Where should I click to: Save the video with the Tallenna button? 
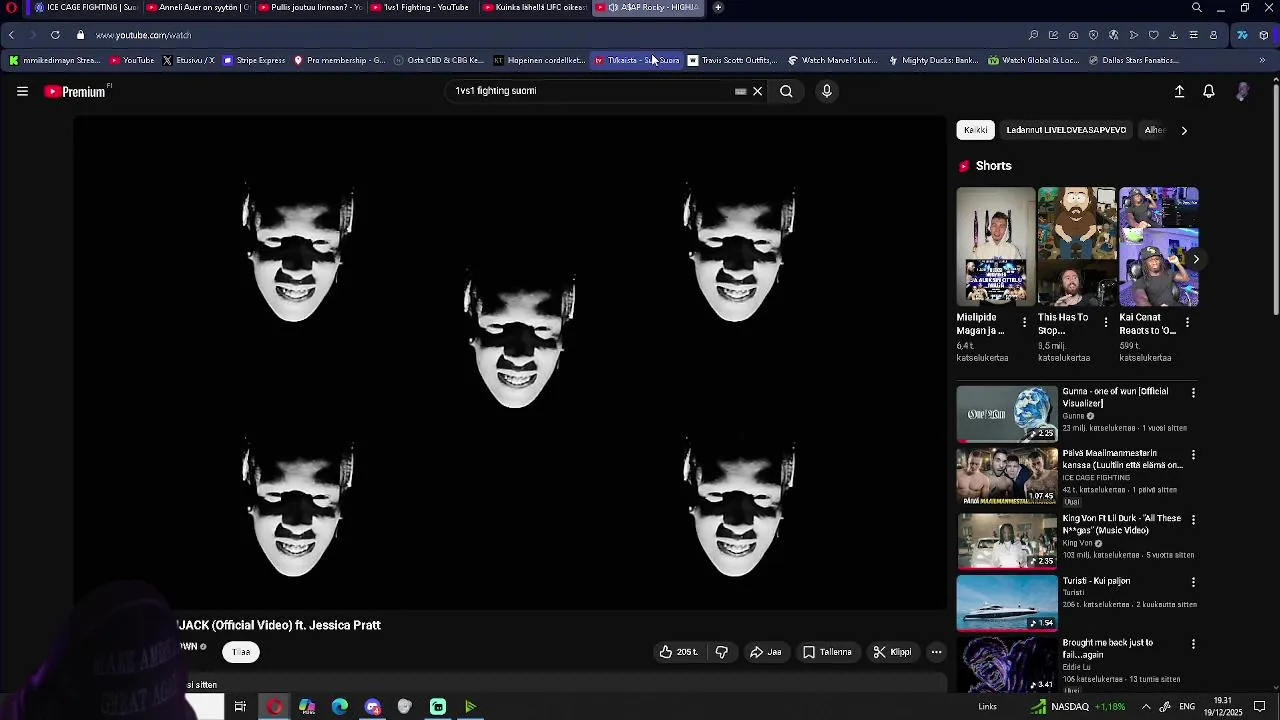point(828,652)
